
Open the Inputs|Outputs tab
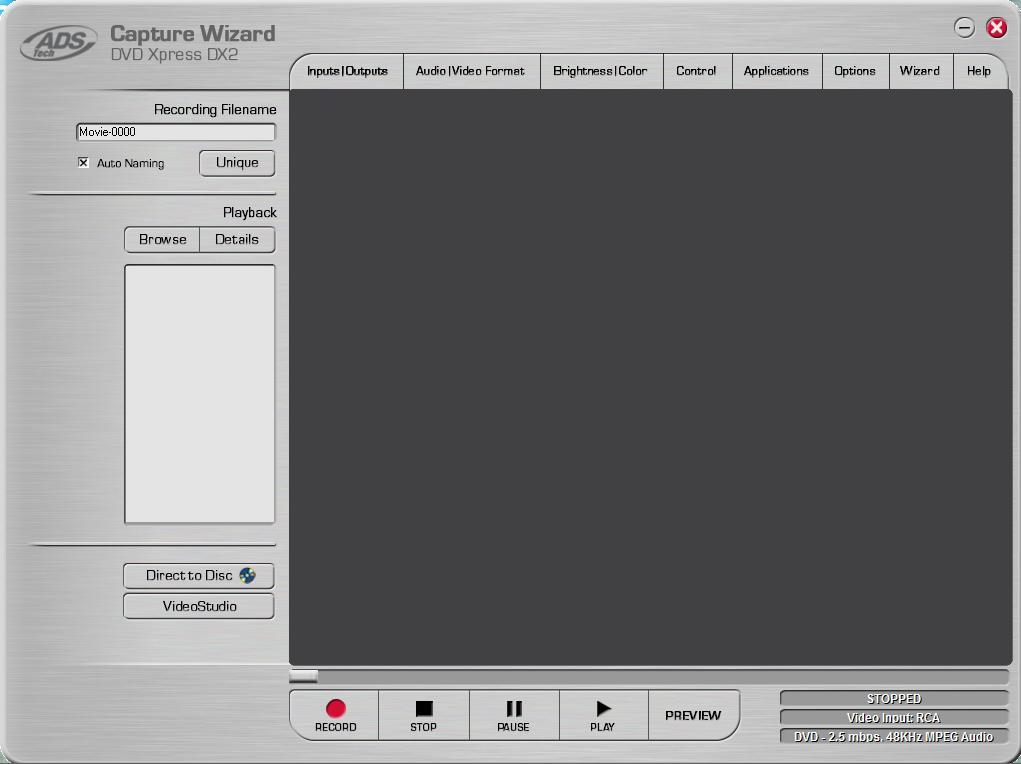pyautogui.click(x=347, y=71)
